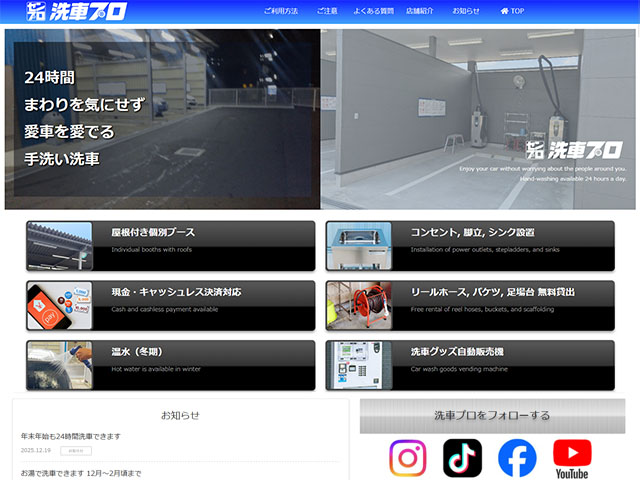The height and width of the screenshot is (480, 640).
Task: Open the 店舗紹介 menu item
Action: 420,11
